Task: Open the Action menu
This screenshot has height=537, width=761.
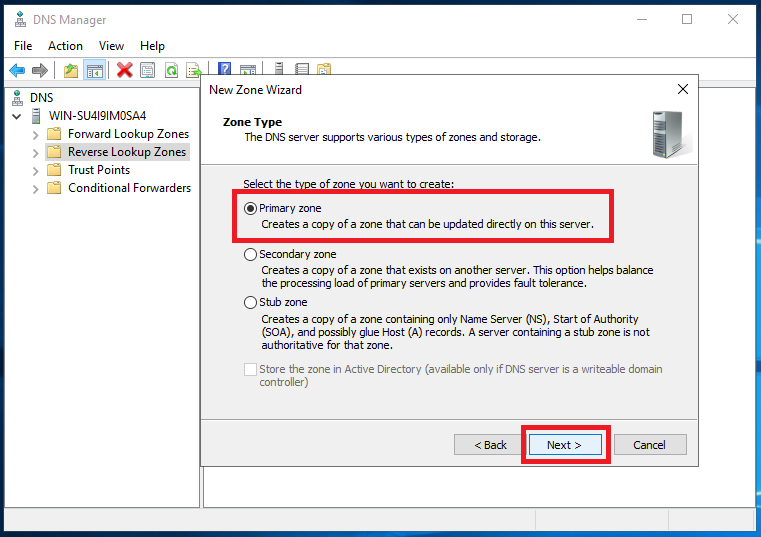Action: pos(65,45)
